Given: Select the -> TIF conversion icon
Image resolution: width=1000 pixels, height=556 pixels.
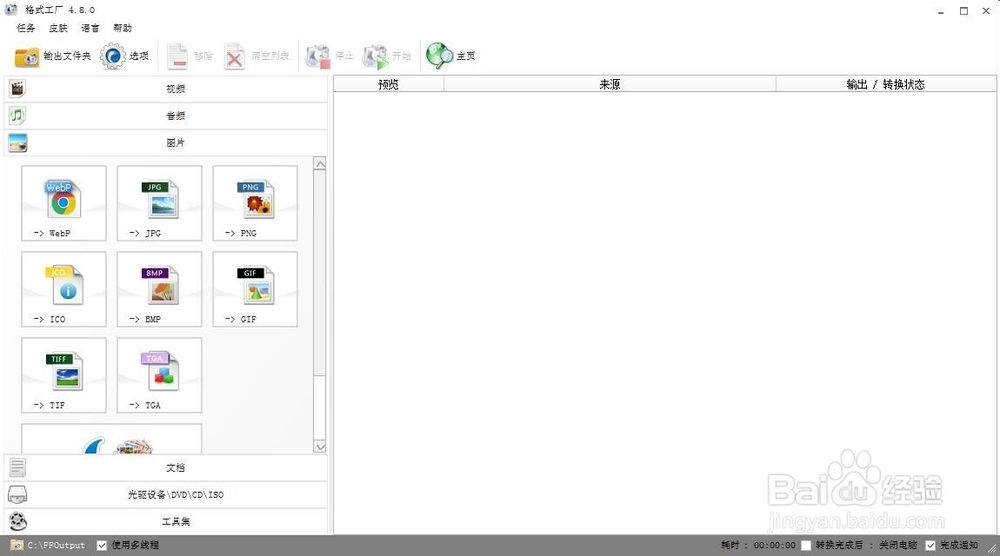Looking at the screenshot, I should [x=64, y=376].
